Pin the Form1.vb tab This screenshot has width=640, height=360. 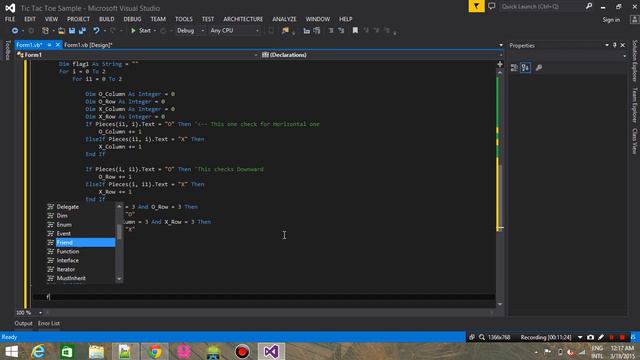pos(49,45)
